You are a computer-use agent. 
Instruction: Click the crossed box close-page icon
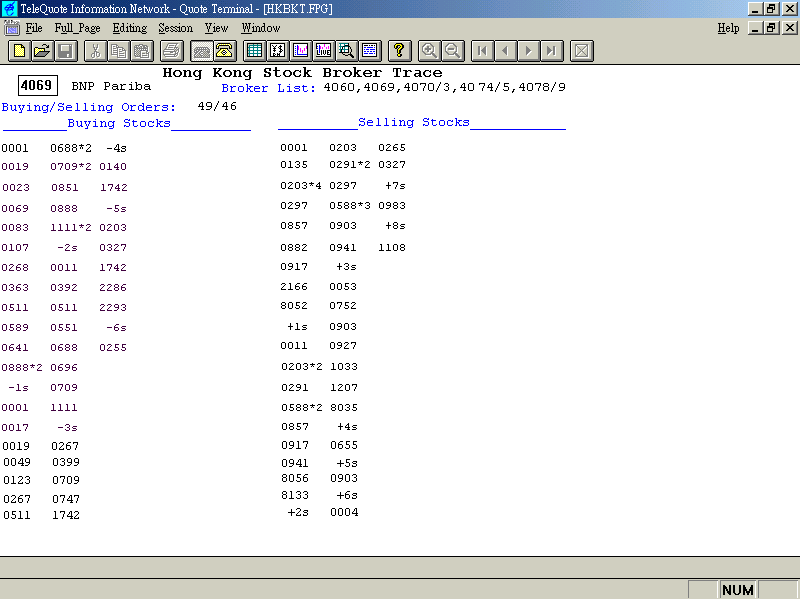point(582,51)
